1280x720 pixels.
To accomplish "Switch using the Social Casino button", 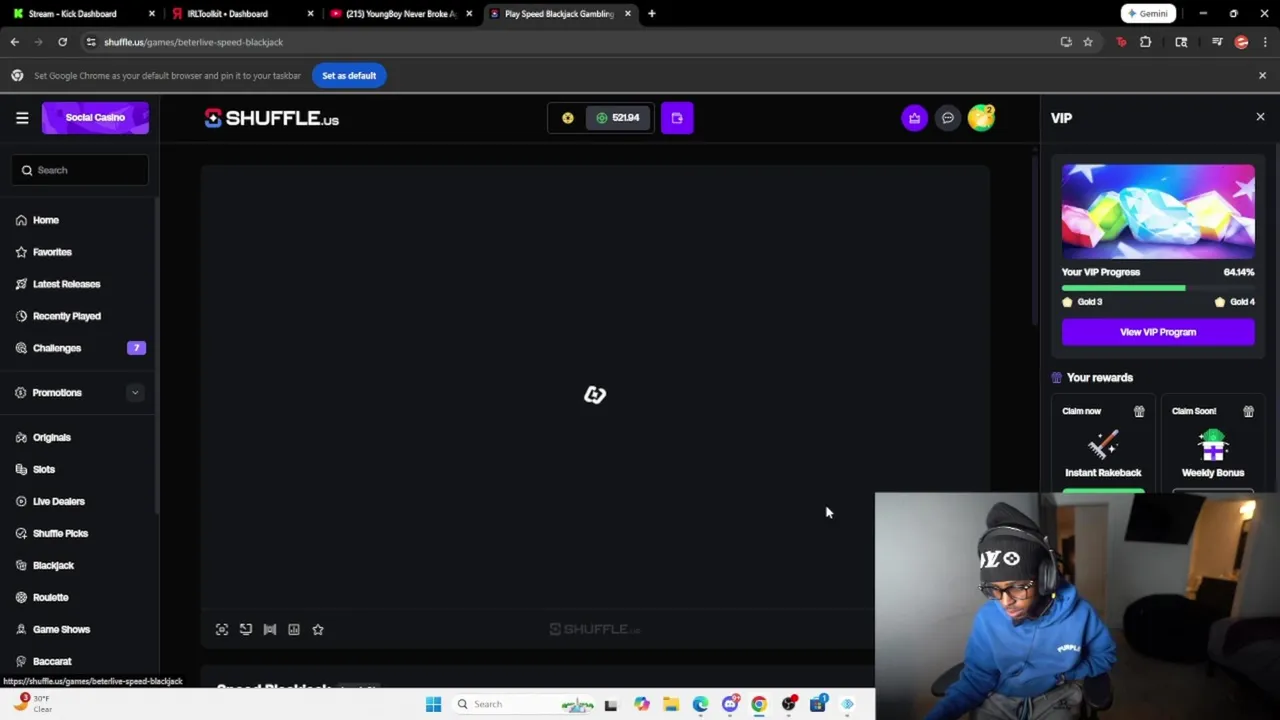I will click(95, 118).
